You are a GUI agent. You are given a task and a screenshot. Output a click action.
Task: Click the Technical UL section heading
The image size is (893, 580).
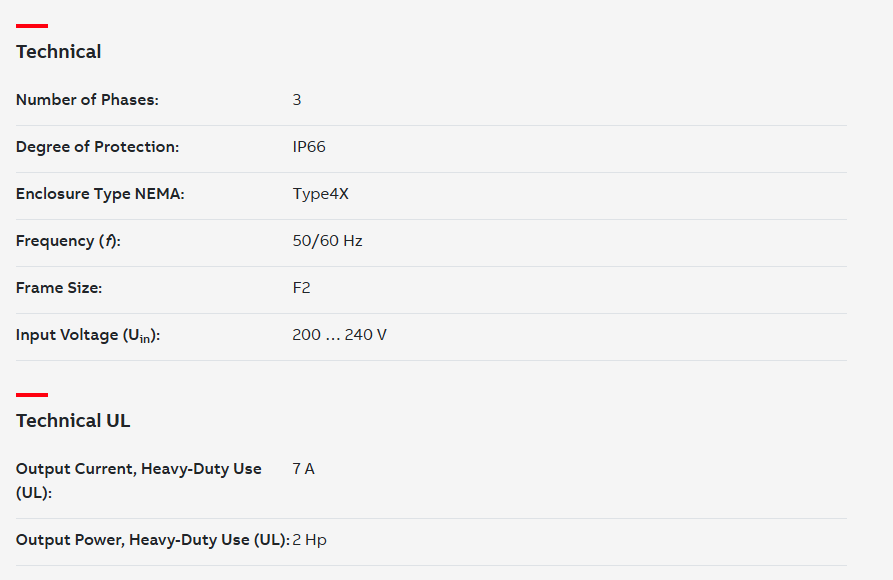click(73, 420)
